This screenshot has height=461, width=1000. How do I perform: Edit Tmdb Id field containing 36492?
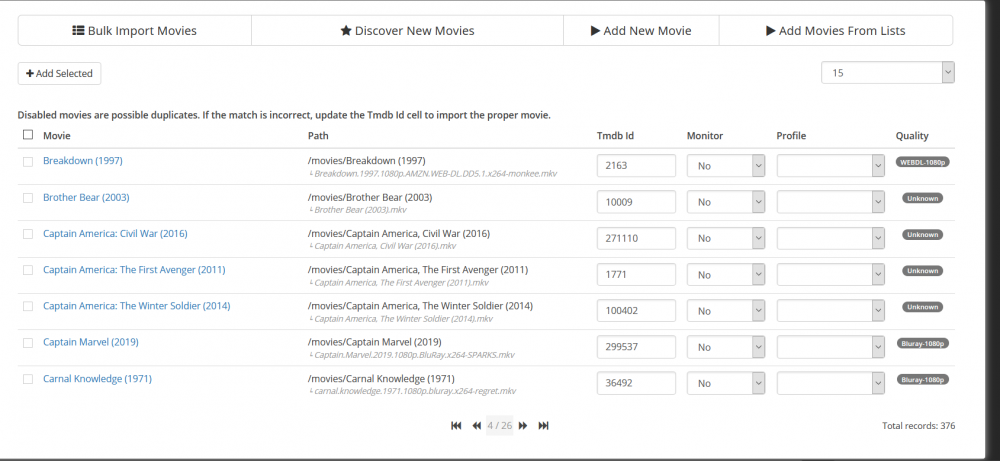[636, 384]
